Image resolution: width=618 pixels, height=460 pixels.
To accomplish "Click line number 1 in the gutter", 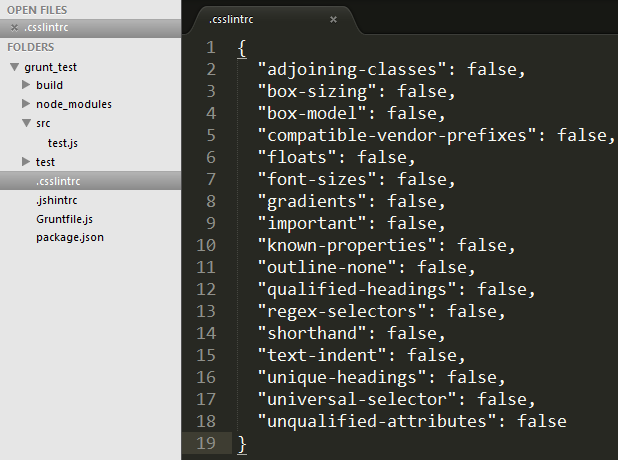I will tap(210, 48).
